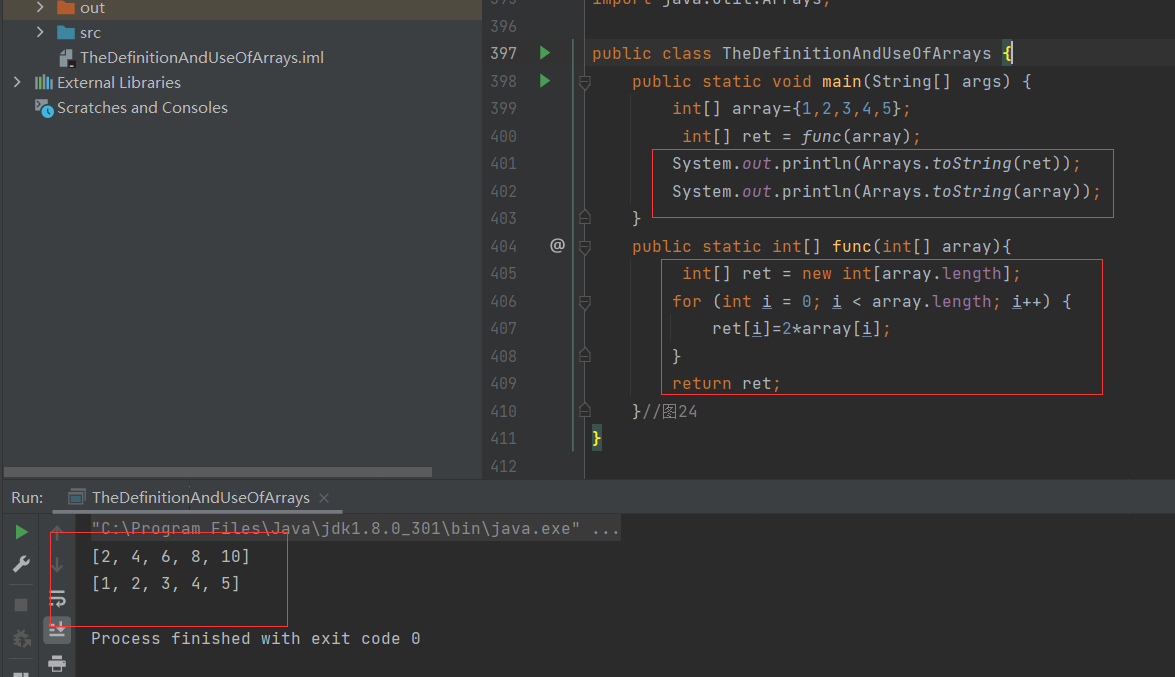
Task: Select External Libraries in project tree
Action: (x=118, y=82)
